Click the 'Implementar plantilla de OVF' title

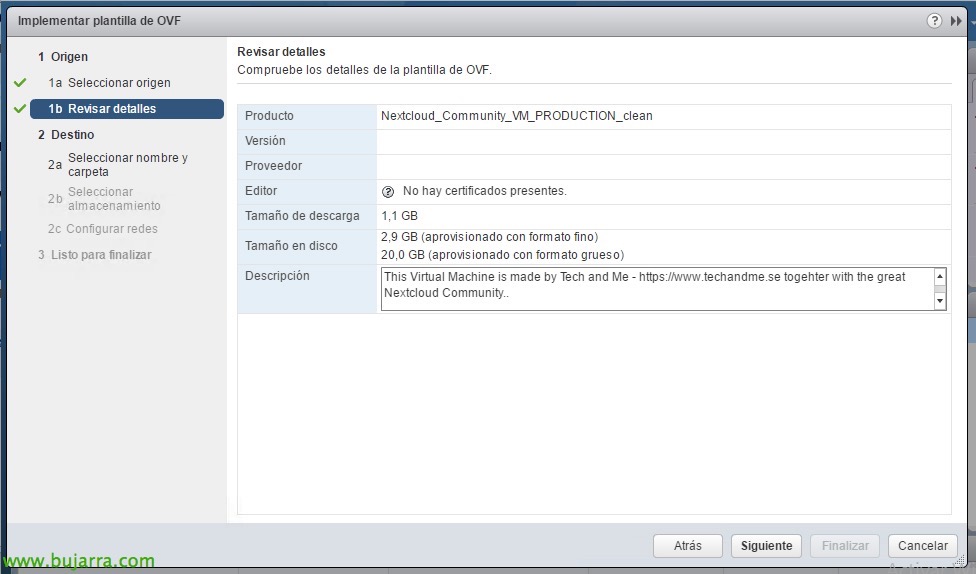100,21
